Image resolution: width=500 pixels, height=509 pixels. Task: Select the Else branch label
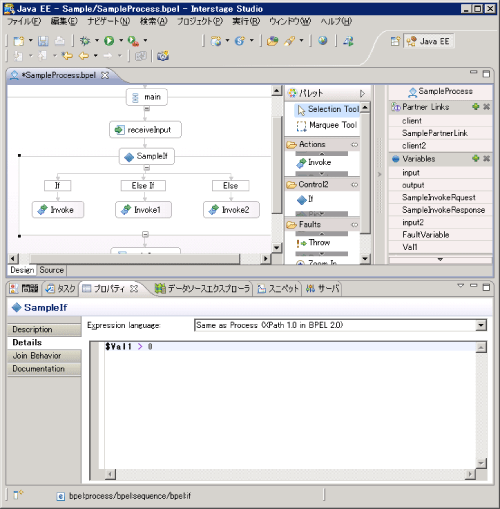[231, 186]
